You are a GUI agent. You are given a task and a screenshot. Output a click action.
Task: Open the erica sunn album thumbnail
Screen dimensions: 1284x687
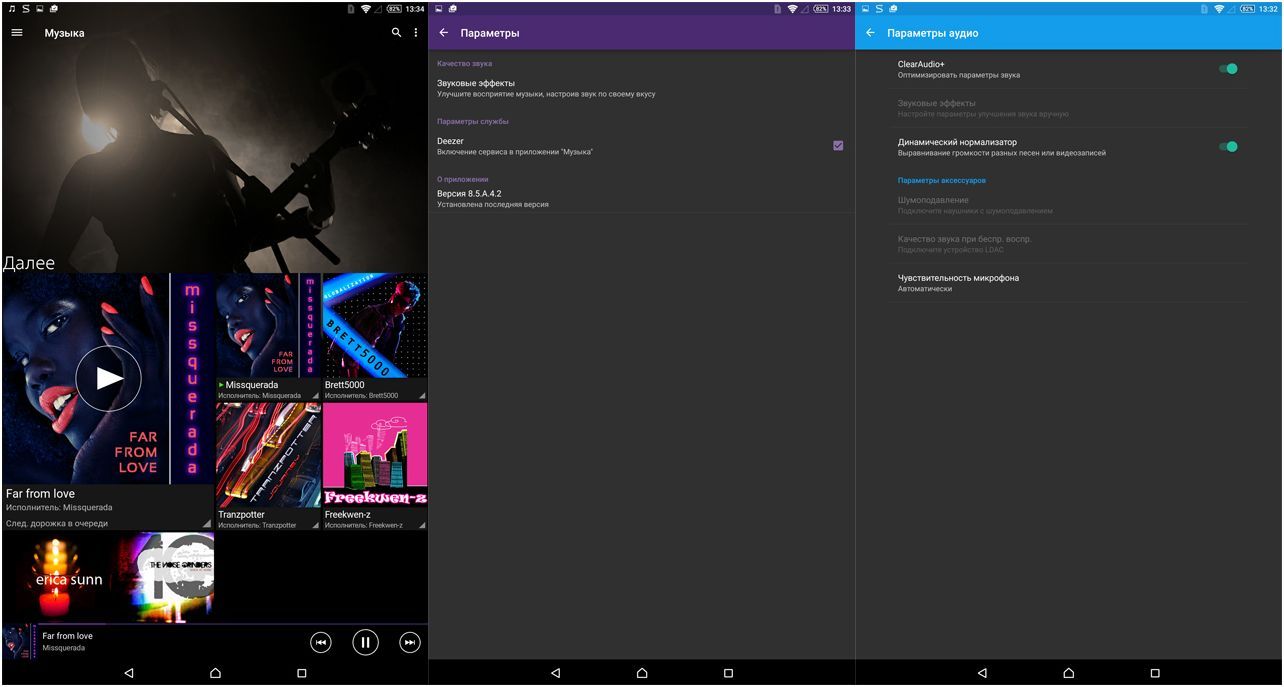(x=56, y=577)
